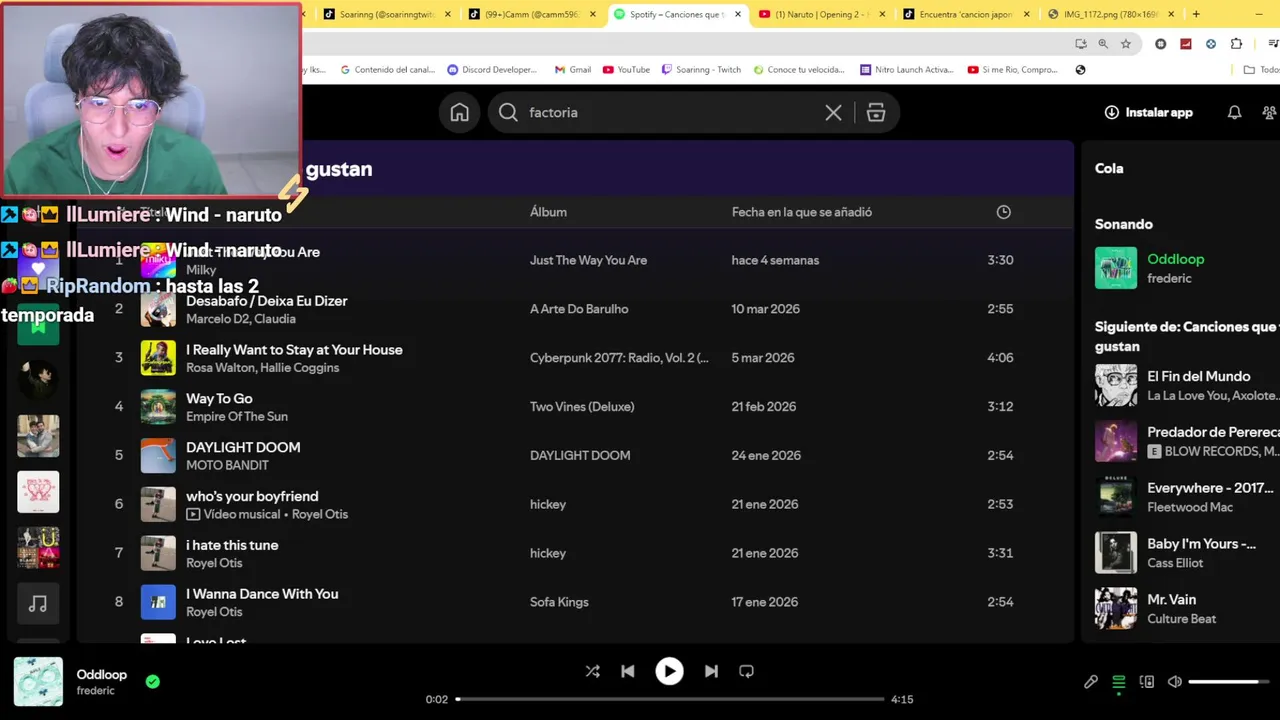1280x720 pixels.
Task: Select the DAYLIGHT DOOM track title
Action: click(x=243, y=448)
